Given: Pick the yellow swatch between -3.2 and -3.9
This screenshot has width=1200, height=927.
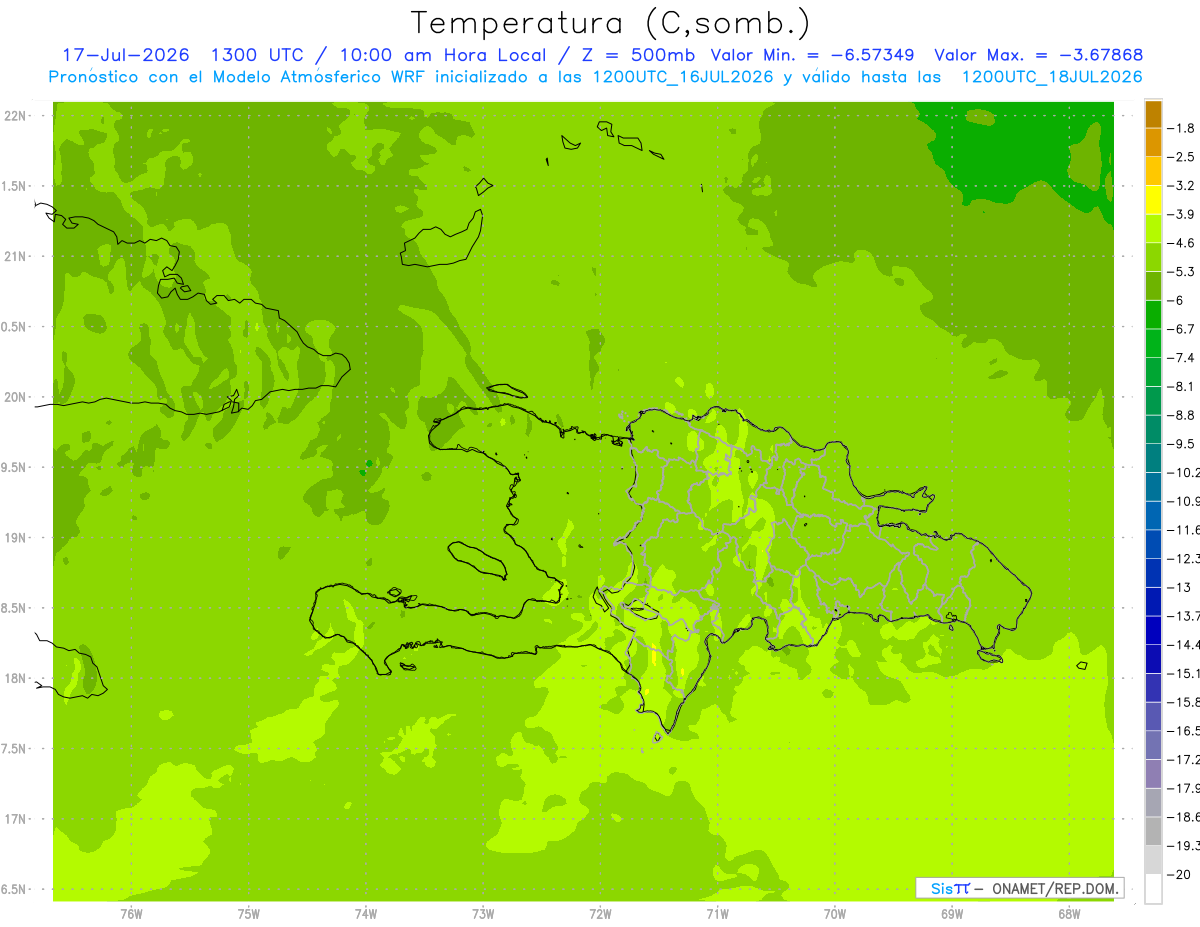Looking at the screenshot, I should (x=1153, y=200).
